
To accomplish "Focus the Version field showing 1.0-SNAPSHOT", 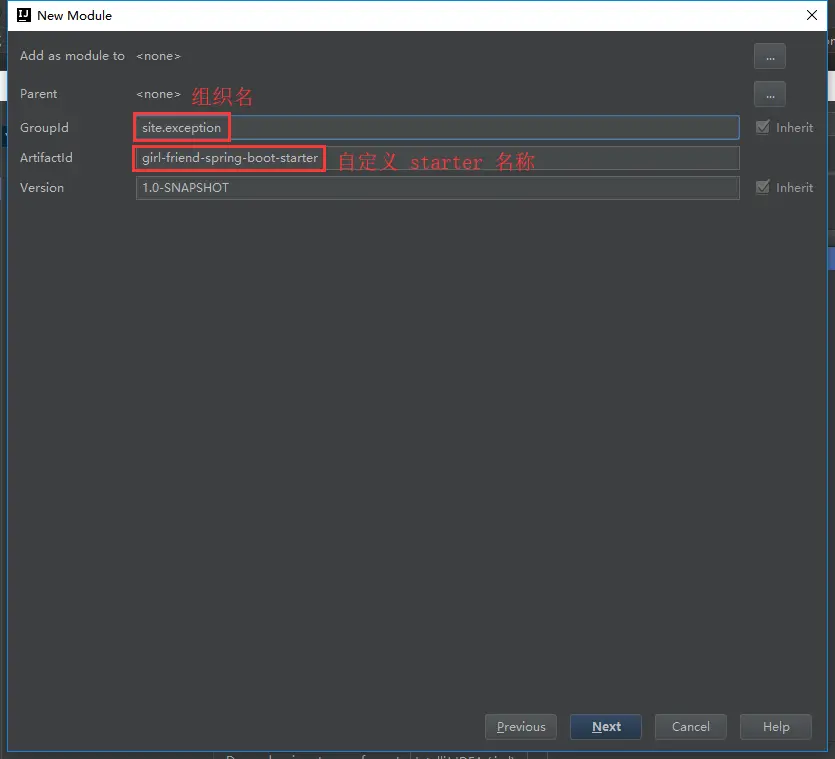I will [x=437, y=188].
